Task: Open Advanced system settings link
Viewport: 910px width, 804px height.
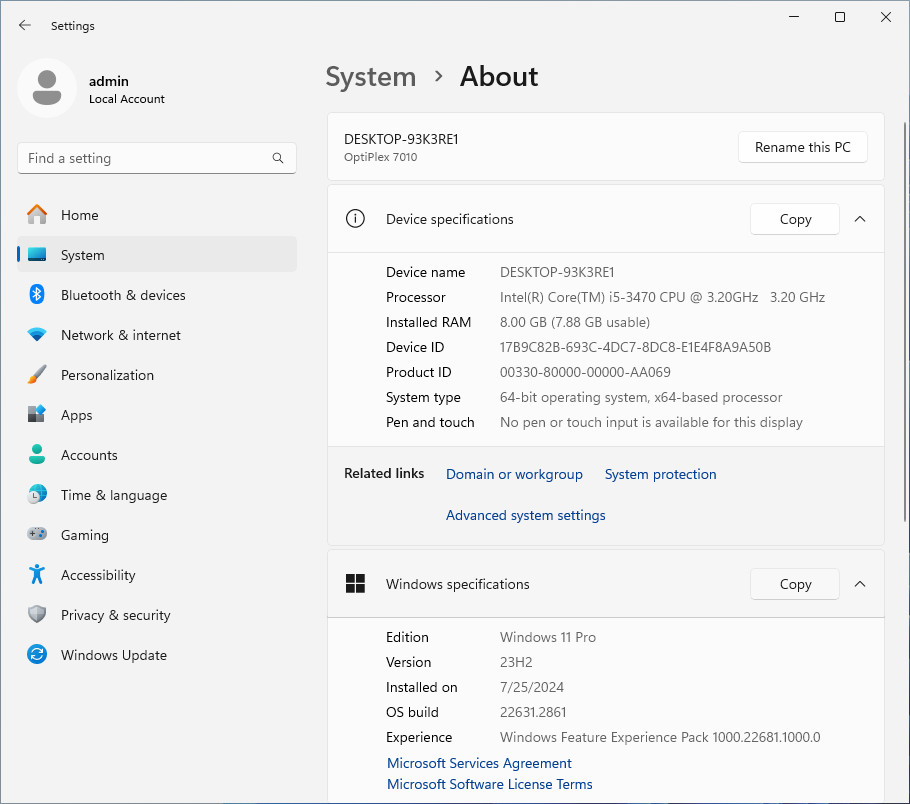Action: (525, 515)
